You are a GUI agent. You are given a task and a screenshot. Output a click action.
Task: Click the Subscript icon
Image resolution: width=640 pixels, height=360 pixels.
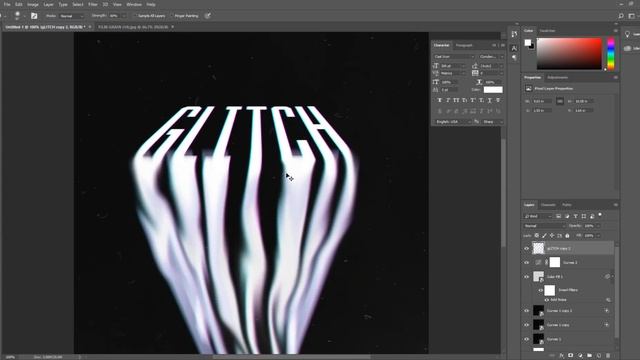click(481, 100)
